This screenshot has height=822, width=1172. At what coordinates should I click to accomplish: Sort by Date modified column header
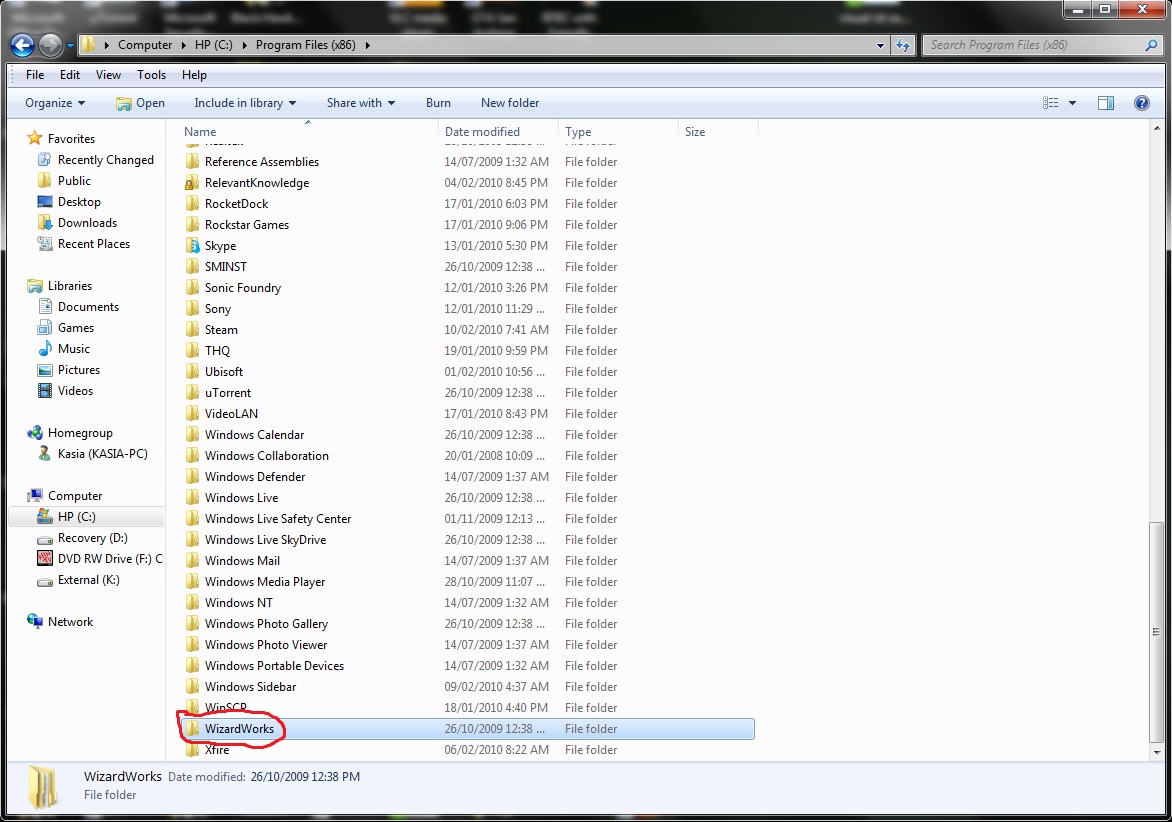coord(499,132)
